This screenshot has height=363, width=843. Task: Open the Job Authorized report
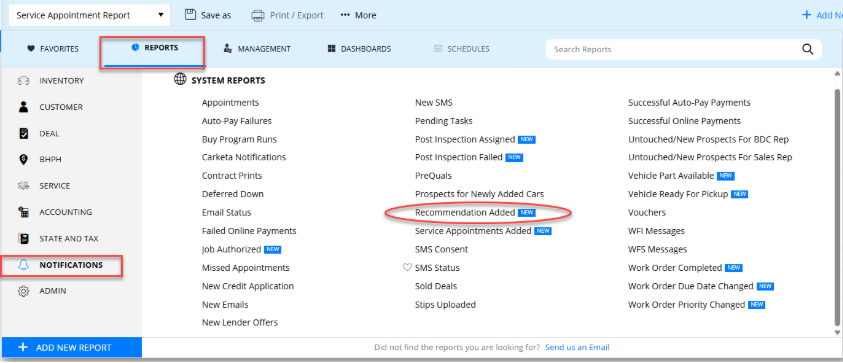231,250
